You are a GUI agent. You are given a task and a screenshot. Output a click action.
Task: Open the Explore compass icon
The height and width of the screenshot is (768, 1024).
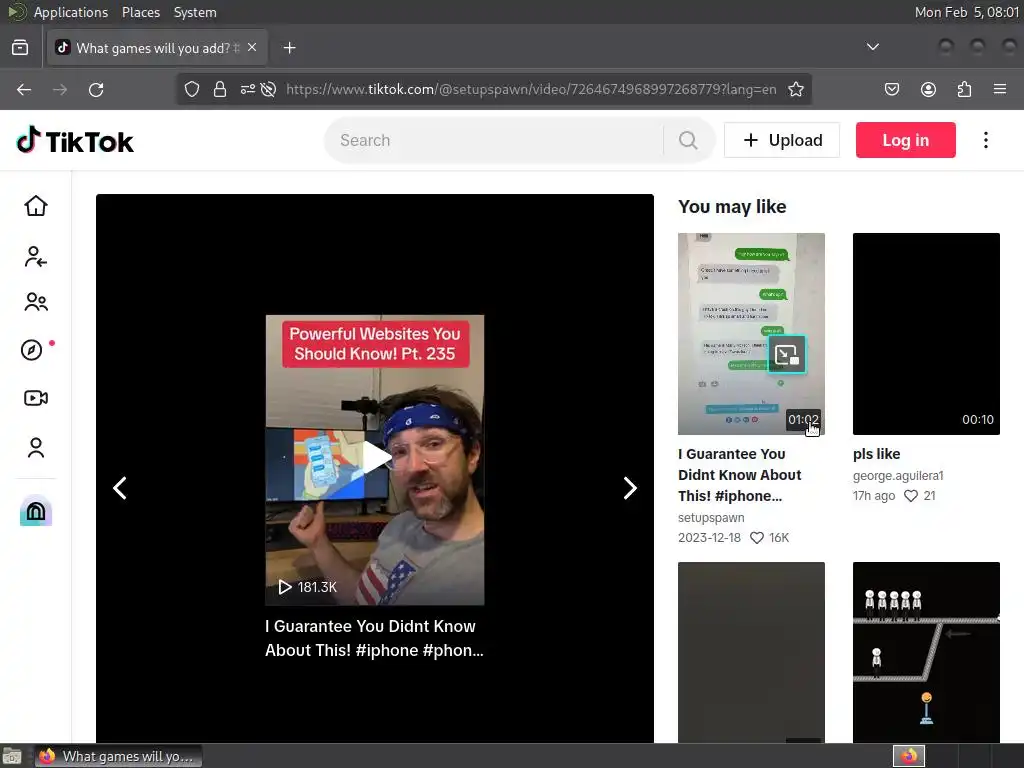click(x=32, y=350)
